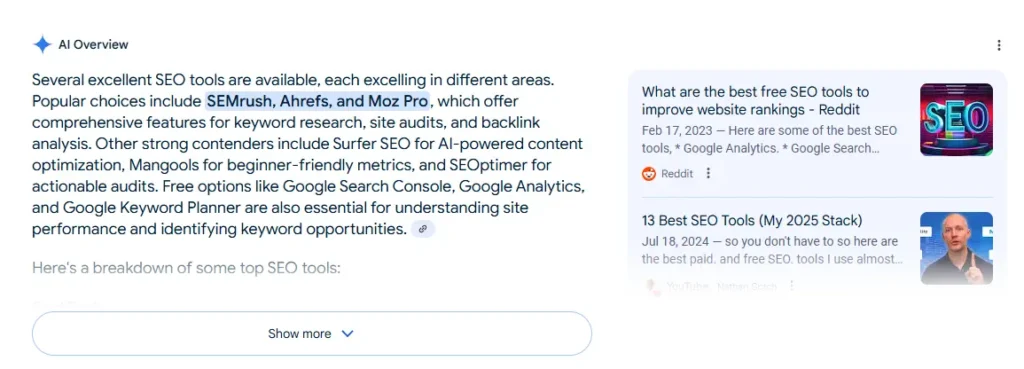Click the Feb 17, 2023 Reddit snippet text
This screenshot has height=369, width=1024.
769,139
